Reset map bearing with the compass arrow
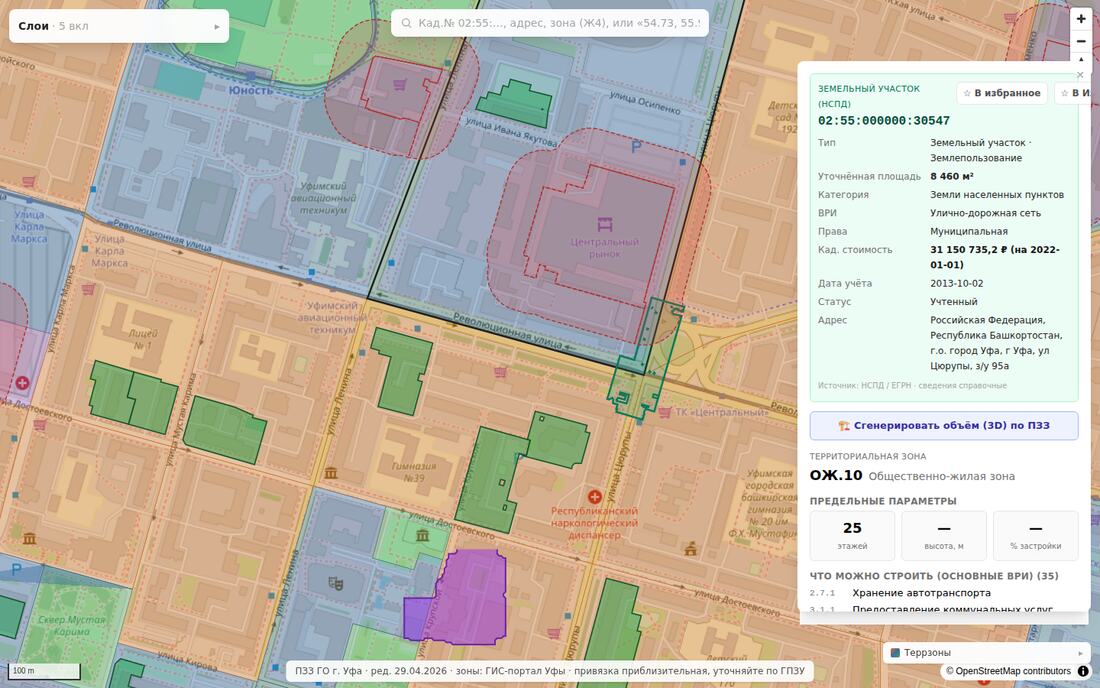The width and height of the screenshot is (1100, 688). pyautogui.click(x=1081, y=60)
